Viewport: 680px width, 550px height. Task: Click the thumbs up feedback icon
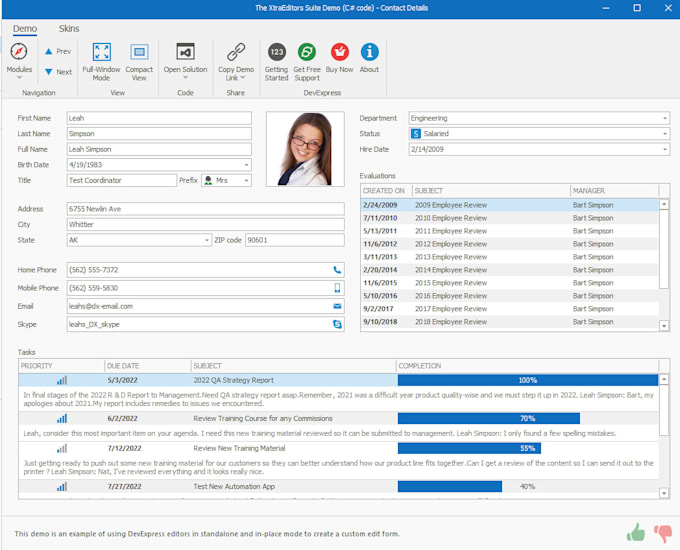click(636, 533)
